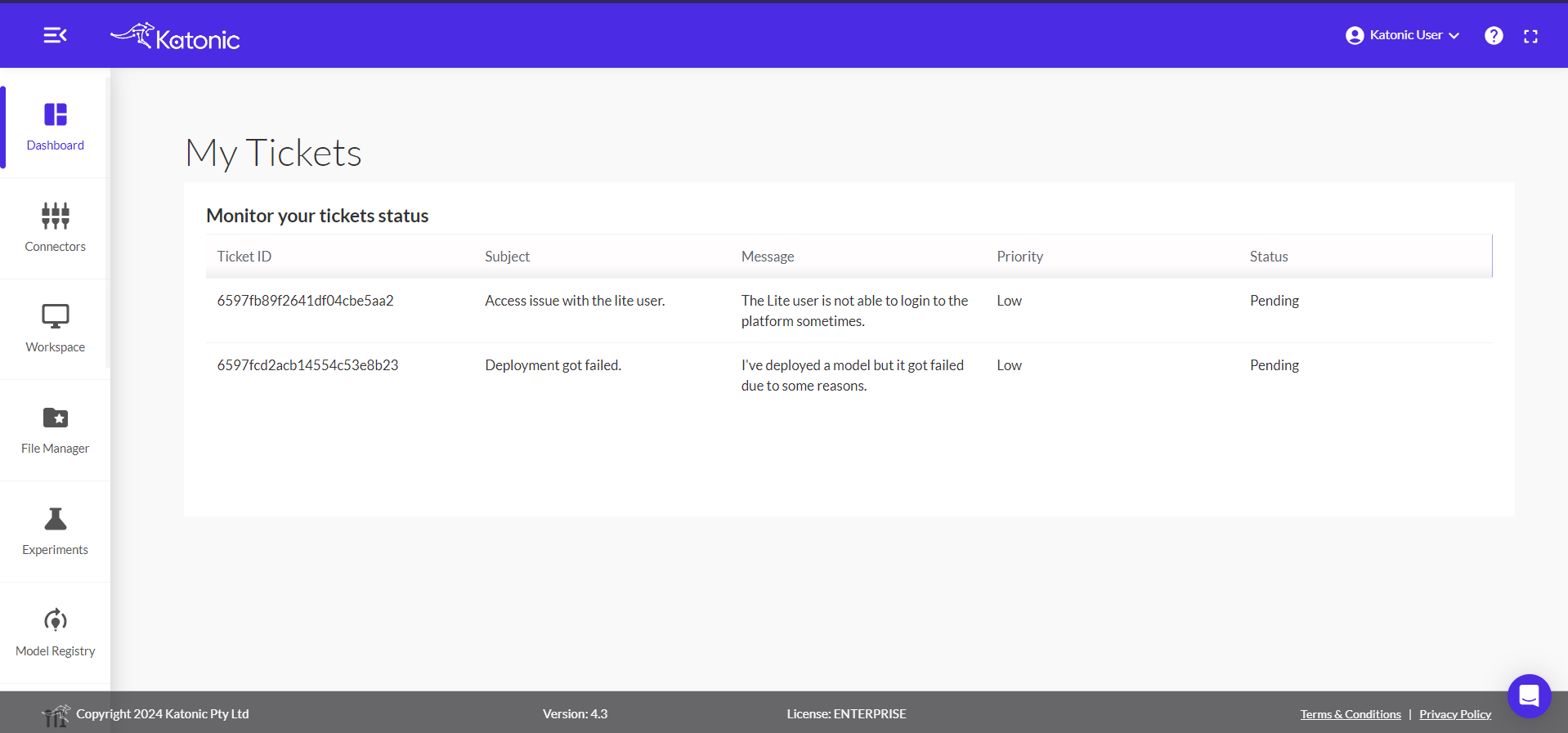This screenshot has height=733, width=1568.
Task: Click subject 'Deployment got failed.'
Action: [x=553, y=365]
